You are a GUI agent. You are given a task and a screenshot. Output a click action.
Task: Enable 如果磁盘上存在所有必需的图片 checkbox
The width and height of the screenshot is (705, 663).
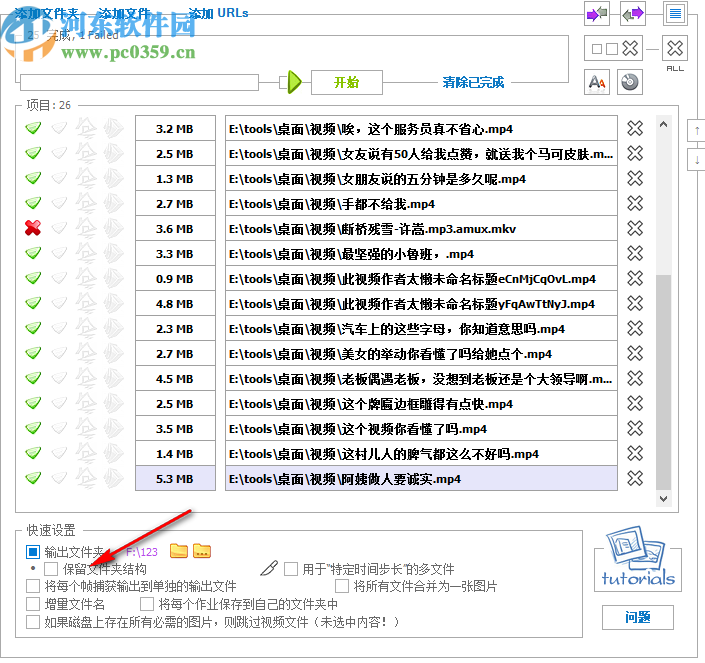point(33,622)
